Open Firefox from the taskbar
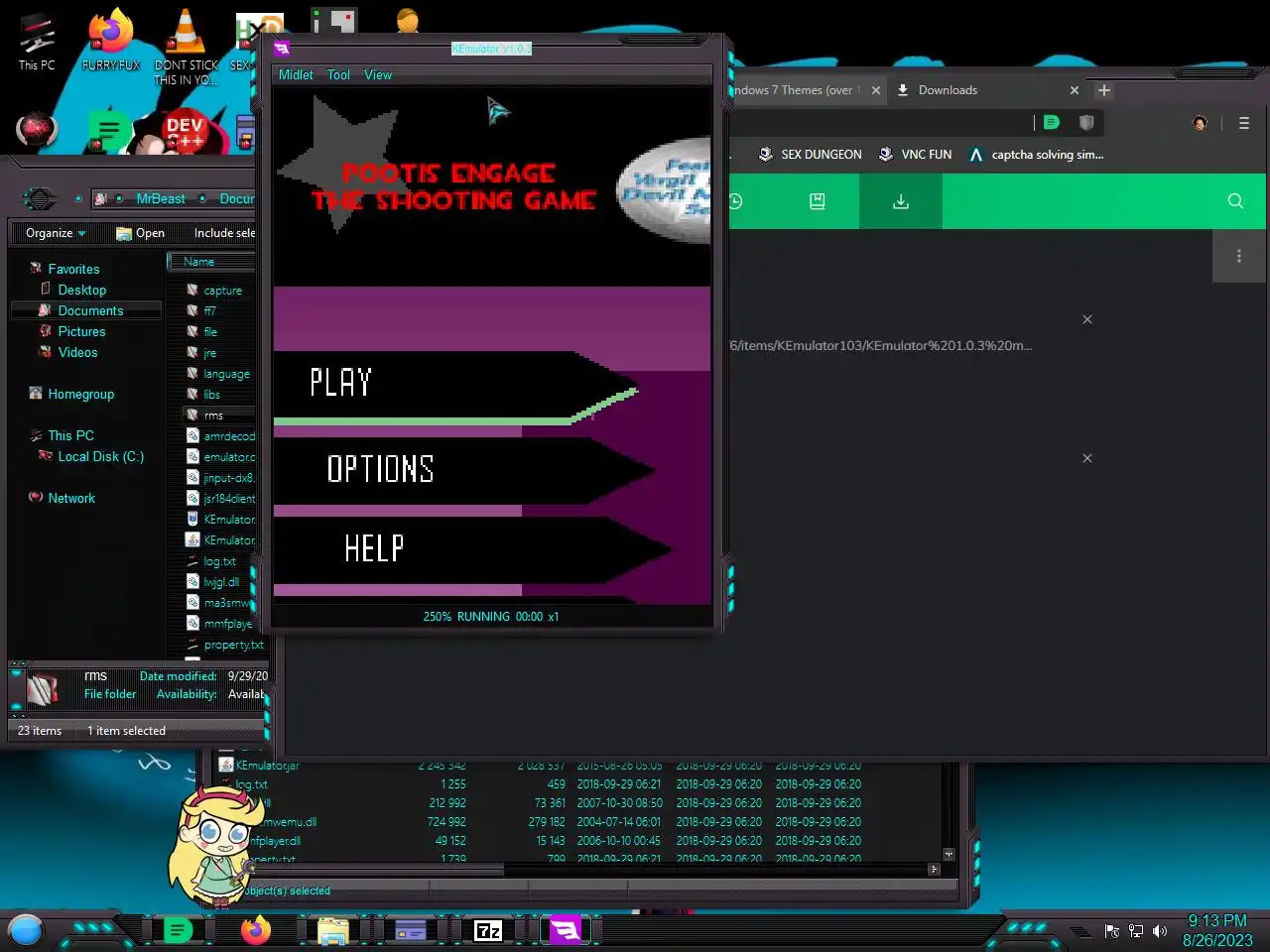This screenshot has width=1270, height=952. 256,930
